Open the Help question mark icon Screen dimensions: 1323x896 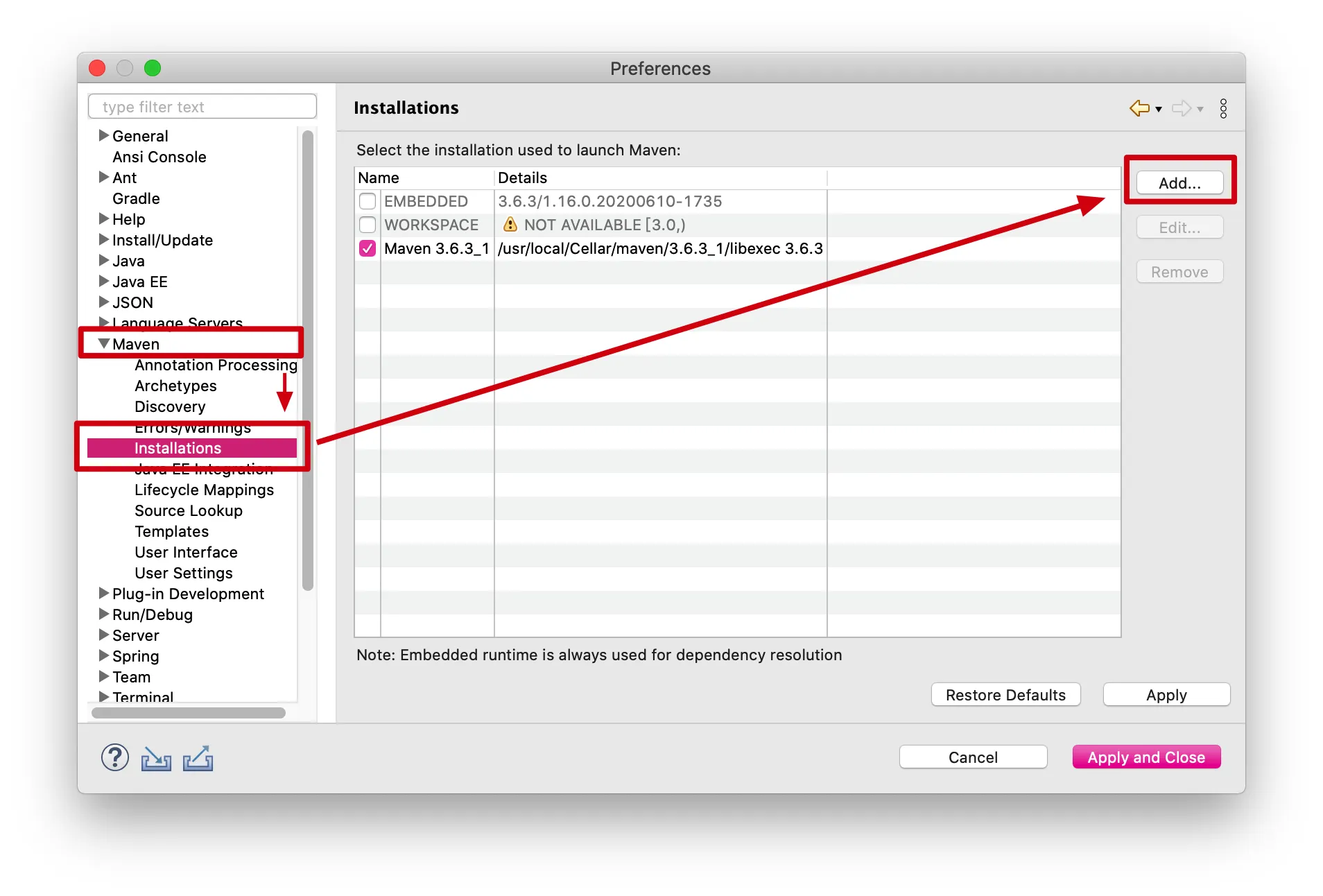[115, 757]
